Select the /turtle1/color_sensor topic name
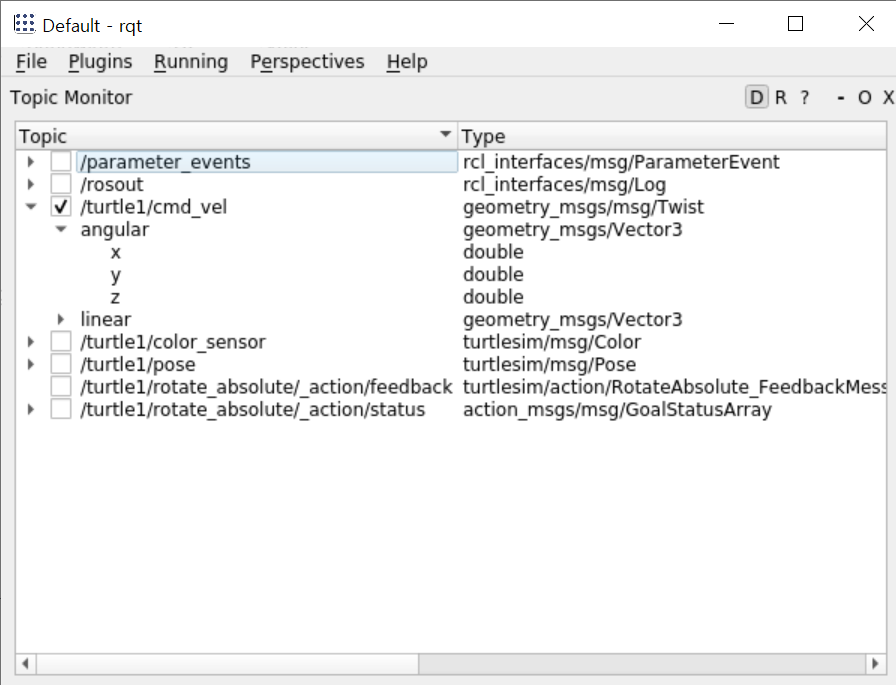The image size is (896, 685). 173,342
